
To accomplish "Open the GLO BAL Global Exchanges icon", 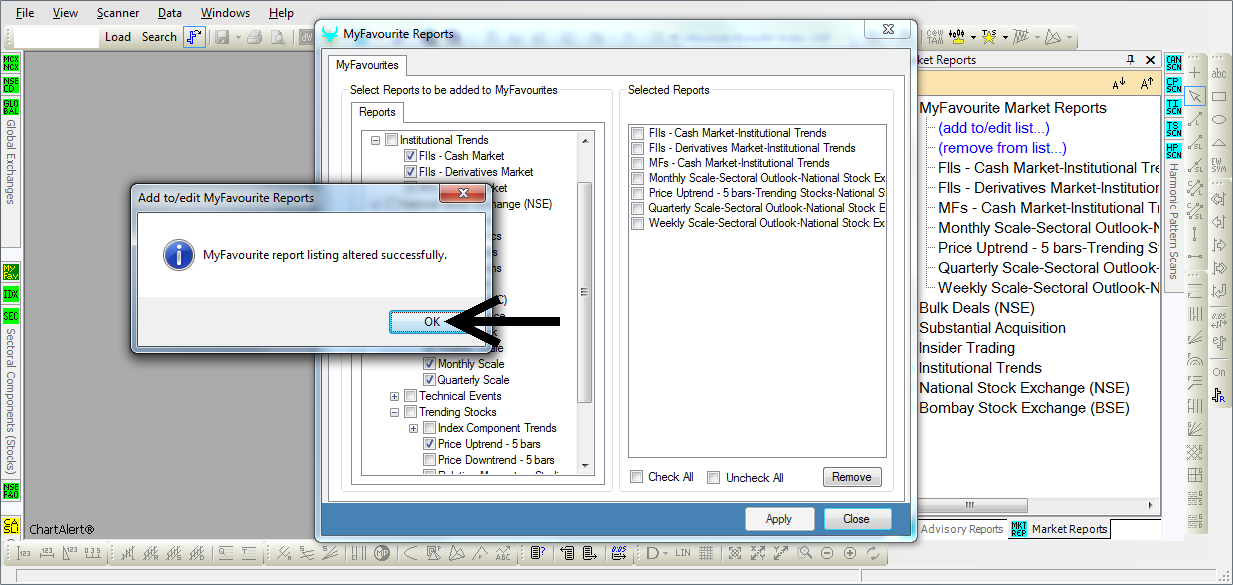I will pos(11,107).
